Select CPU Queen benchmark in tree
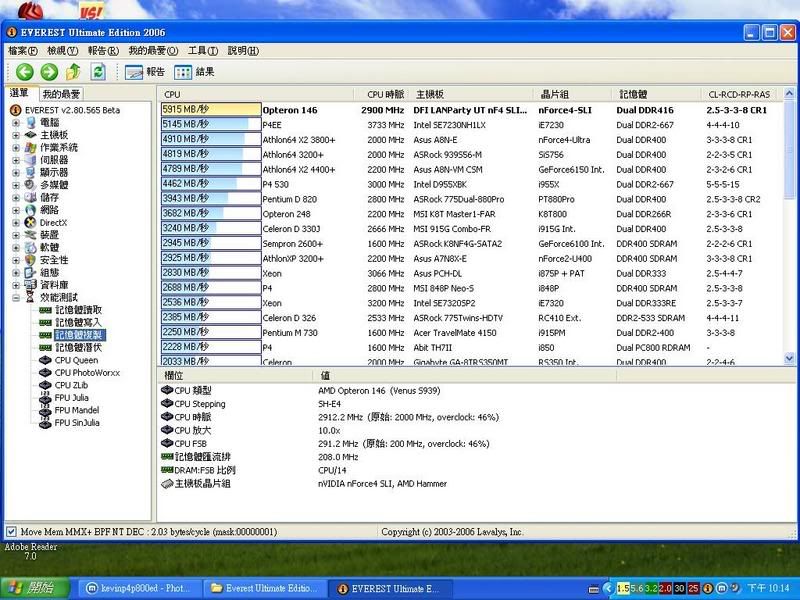800x600 pixels. pos(76,360)
